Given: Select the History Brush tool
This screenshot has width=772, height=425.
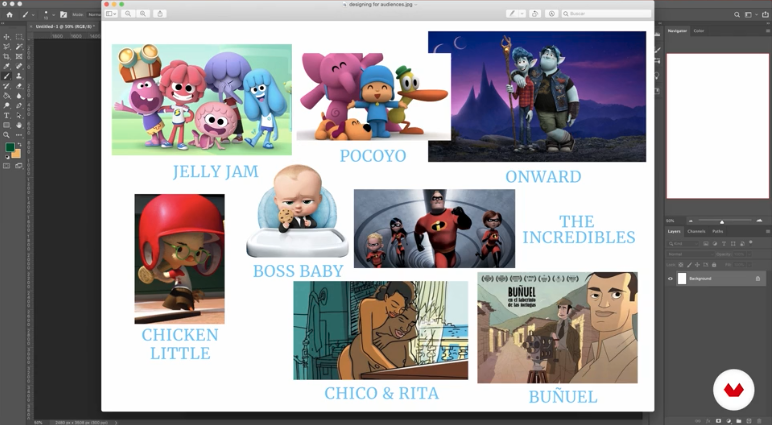Looking at the screenshot, I should [x=6, y=86].
